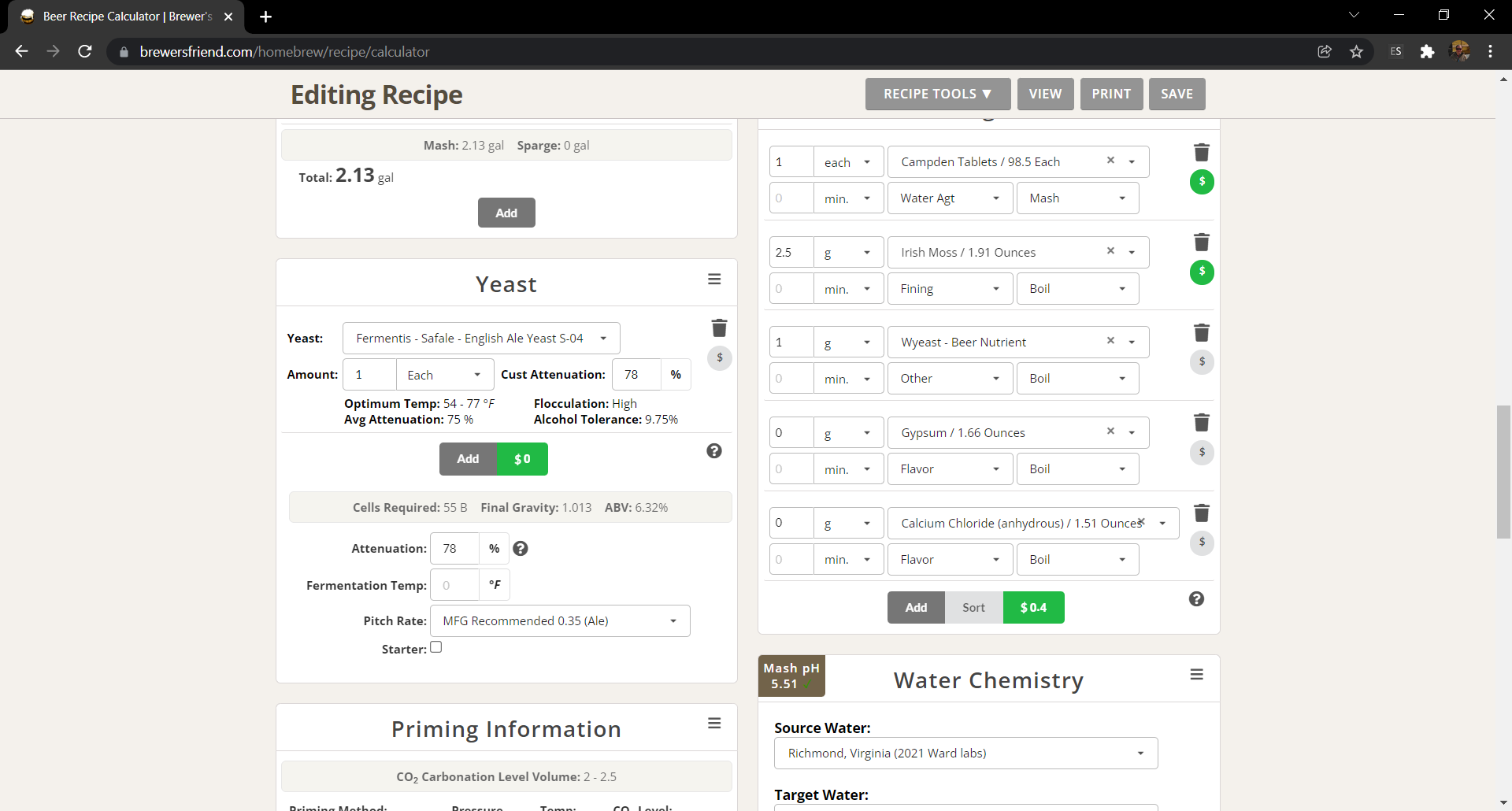Open the Water Chemistry section menu
This screenshot has height=811, width=1512.
click(x=1196, y=675)
